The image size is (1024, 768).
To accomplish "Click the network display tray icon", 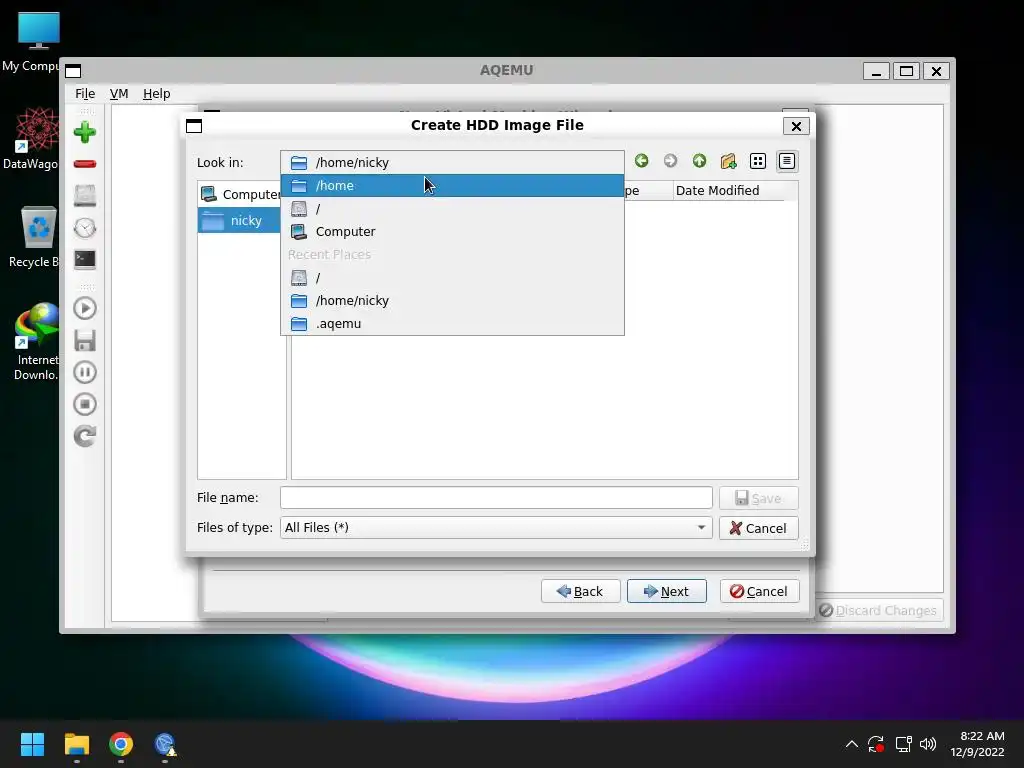I will tap(903, 744).
